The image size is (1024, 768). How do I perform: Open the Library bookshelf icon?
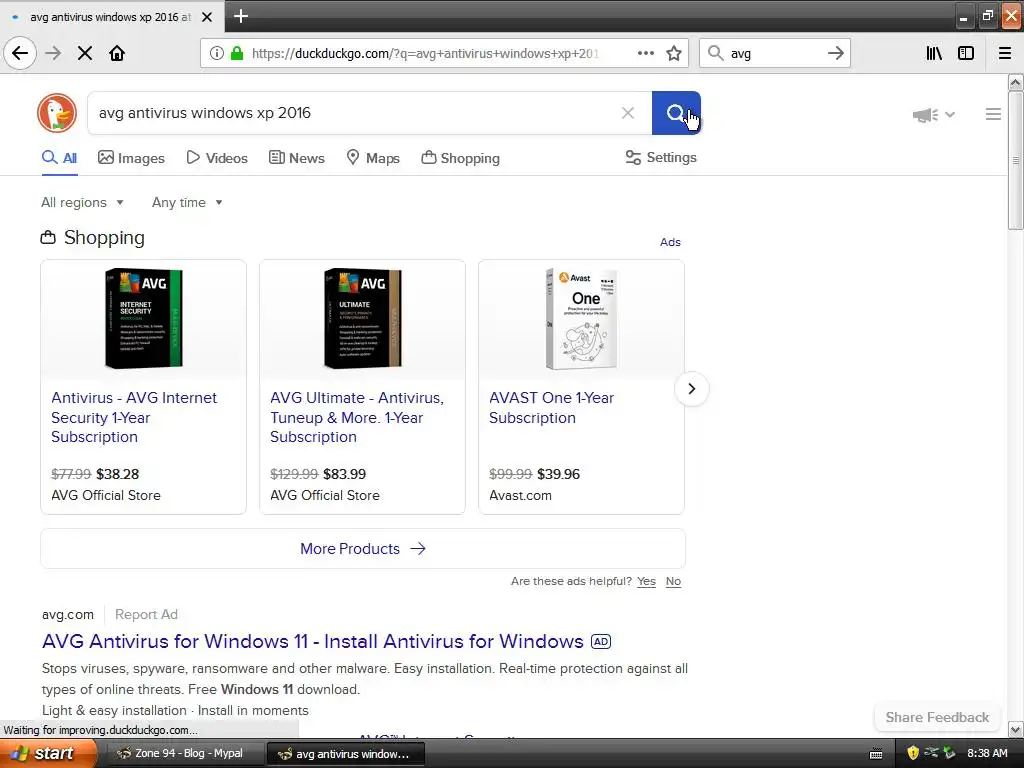pos(934,53)
